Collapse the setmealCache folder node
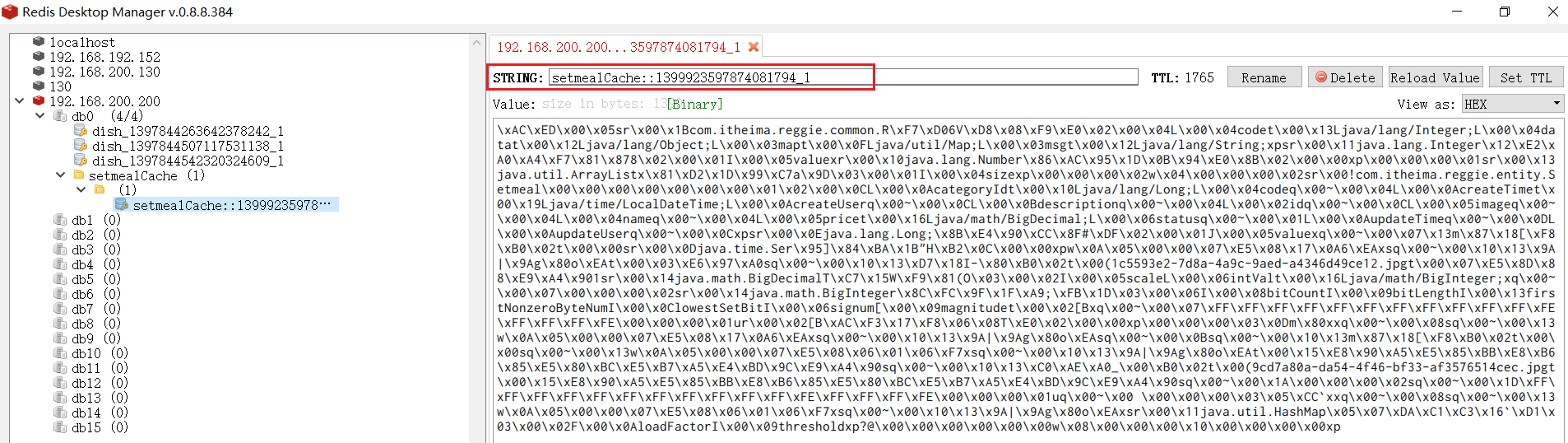Screen dimensions: 1568x443 coord(60,175)
